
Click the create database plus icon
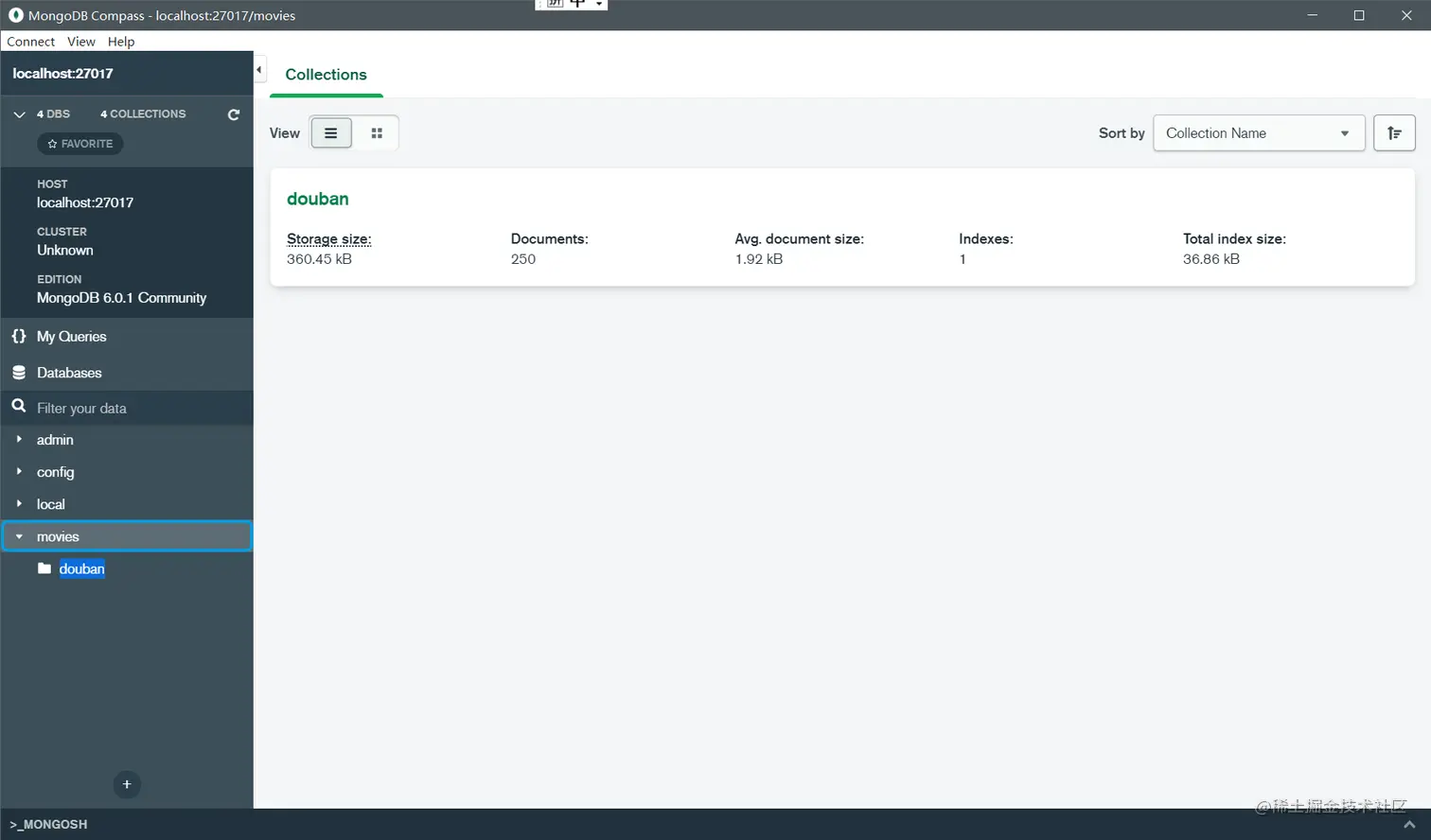click(127, 784)
